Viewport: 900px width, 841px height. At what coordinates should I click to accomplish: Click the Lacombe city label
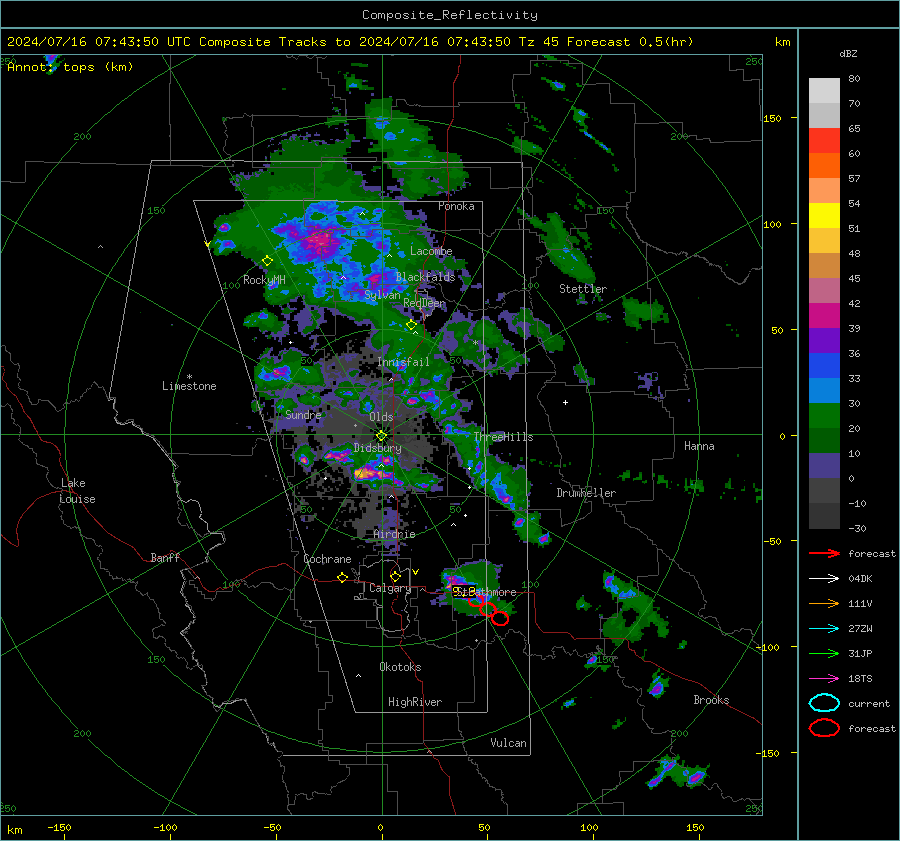(431, 251)
